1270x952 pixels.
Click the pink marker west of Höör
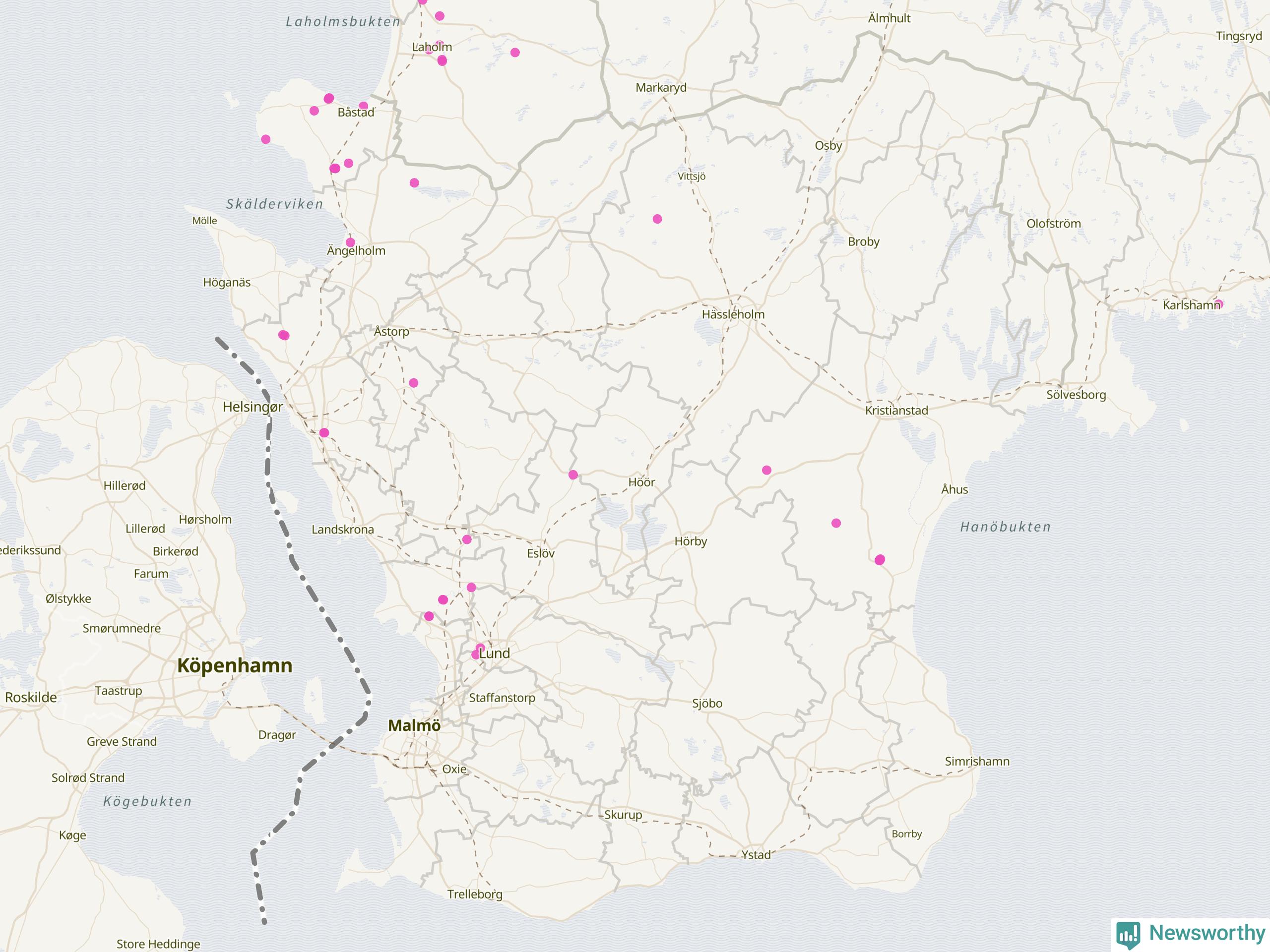coord(572,475)
